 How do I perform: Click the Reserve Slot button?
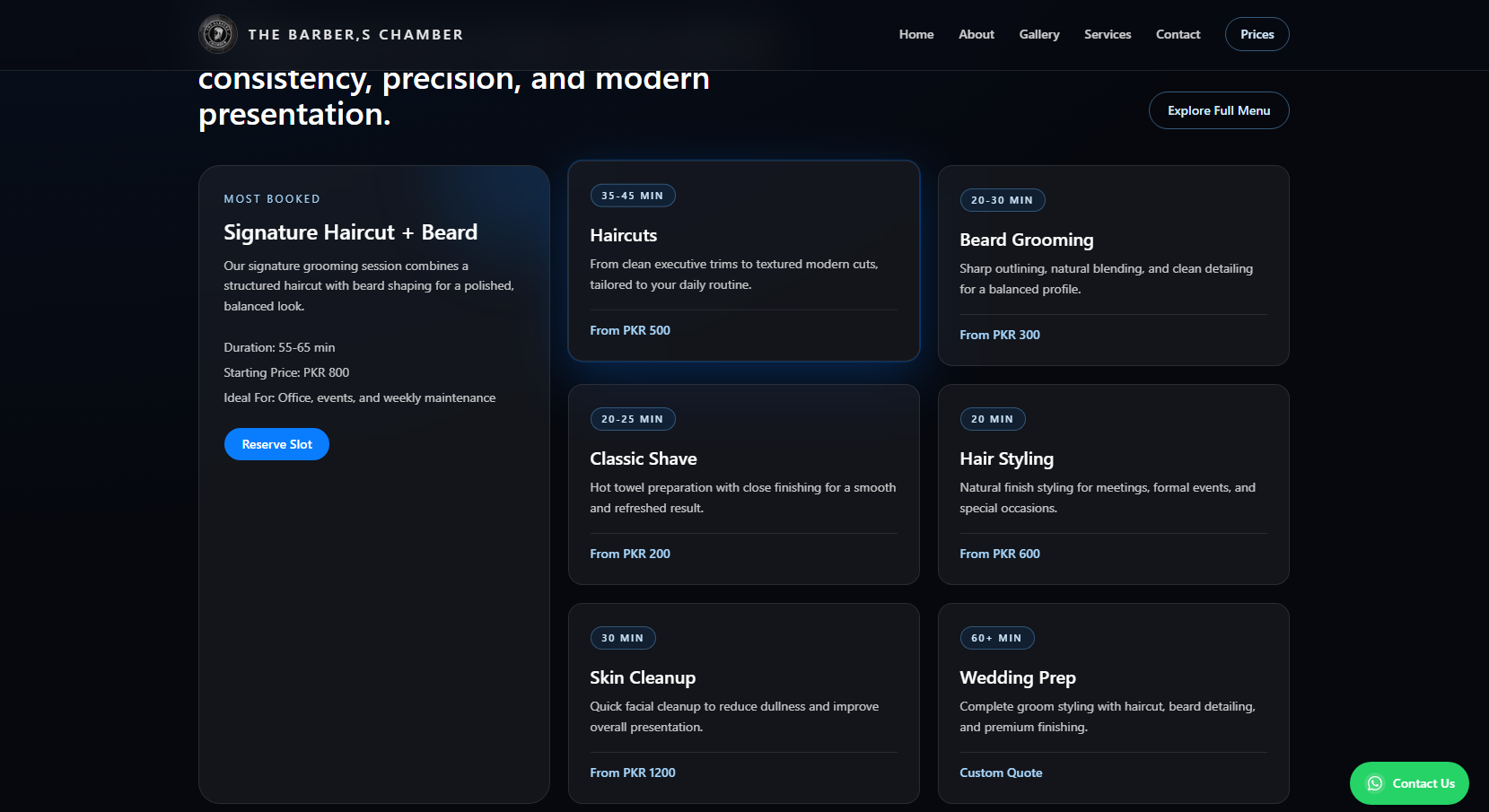pyautogui.click(x=276, y=444)
